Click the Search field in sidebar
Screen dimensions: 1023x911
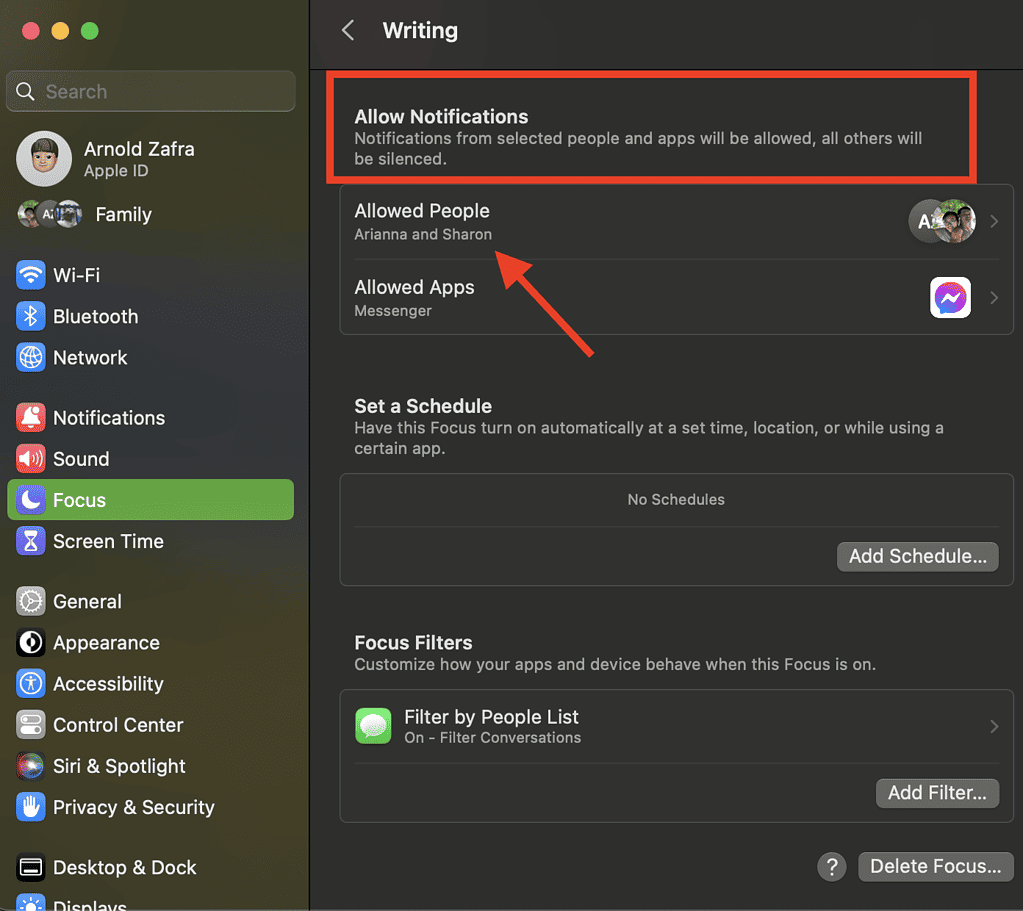[x=150, y=92]
